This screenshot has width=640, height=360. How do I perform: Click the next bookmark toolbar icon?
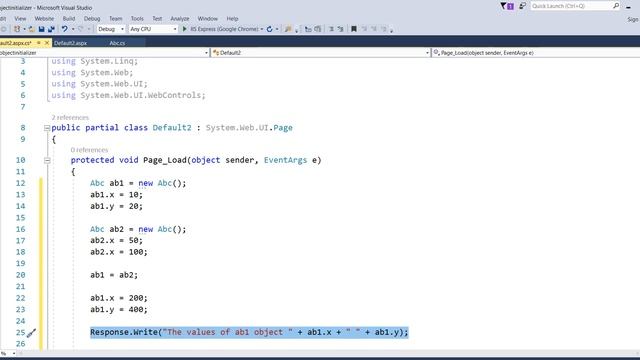point(374,29)
